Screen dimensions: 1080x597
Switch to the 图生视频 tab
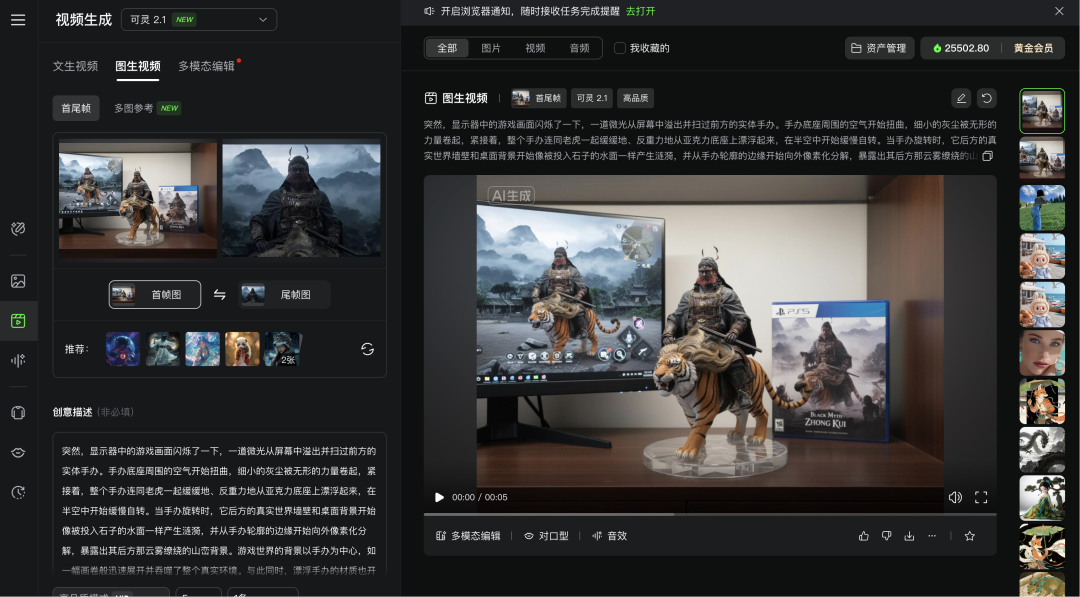tap(138, 66)
